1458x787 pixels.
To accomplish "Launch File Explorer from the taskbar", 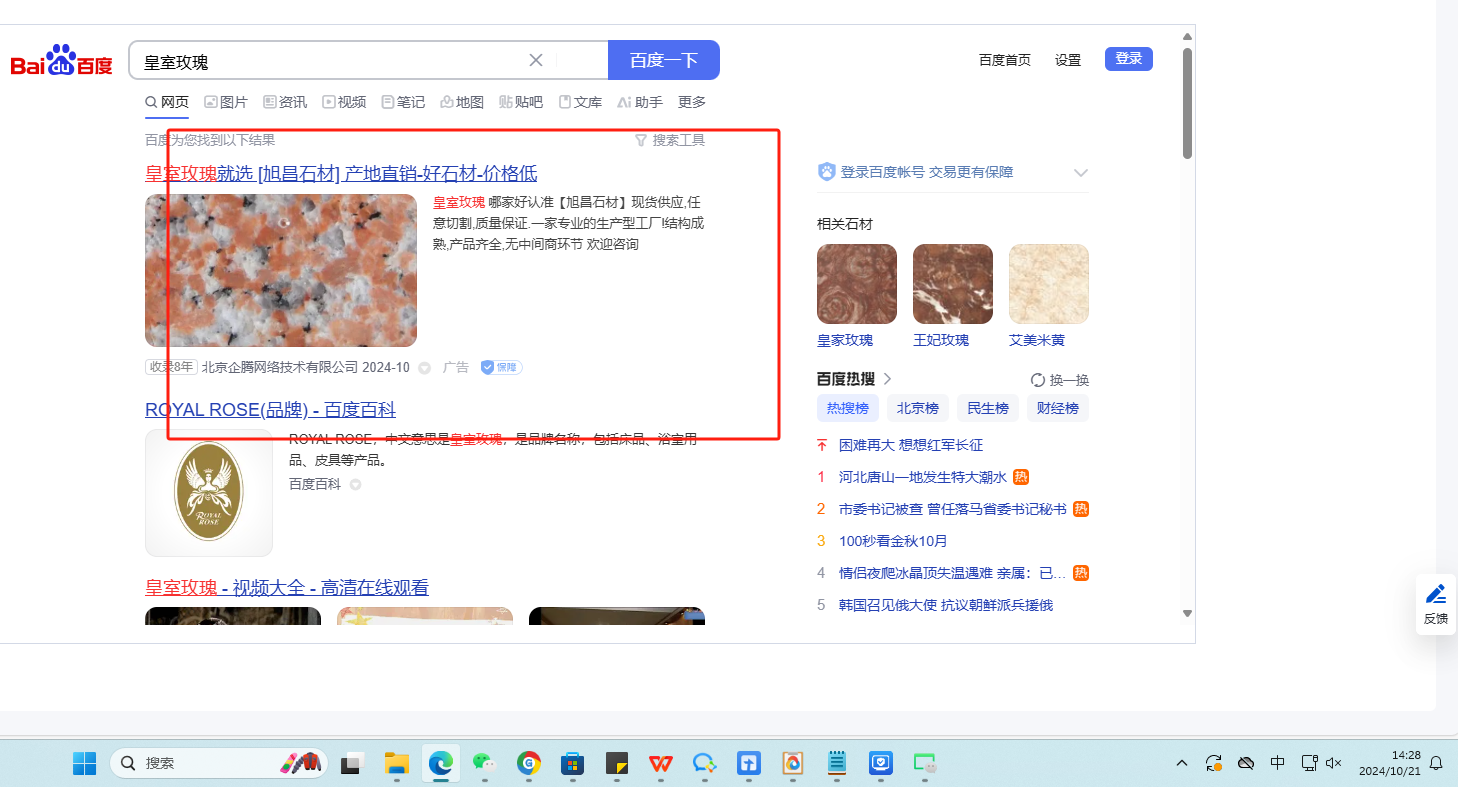I will 398,763.
